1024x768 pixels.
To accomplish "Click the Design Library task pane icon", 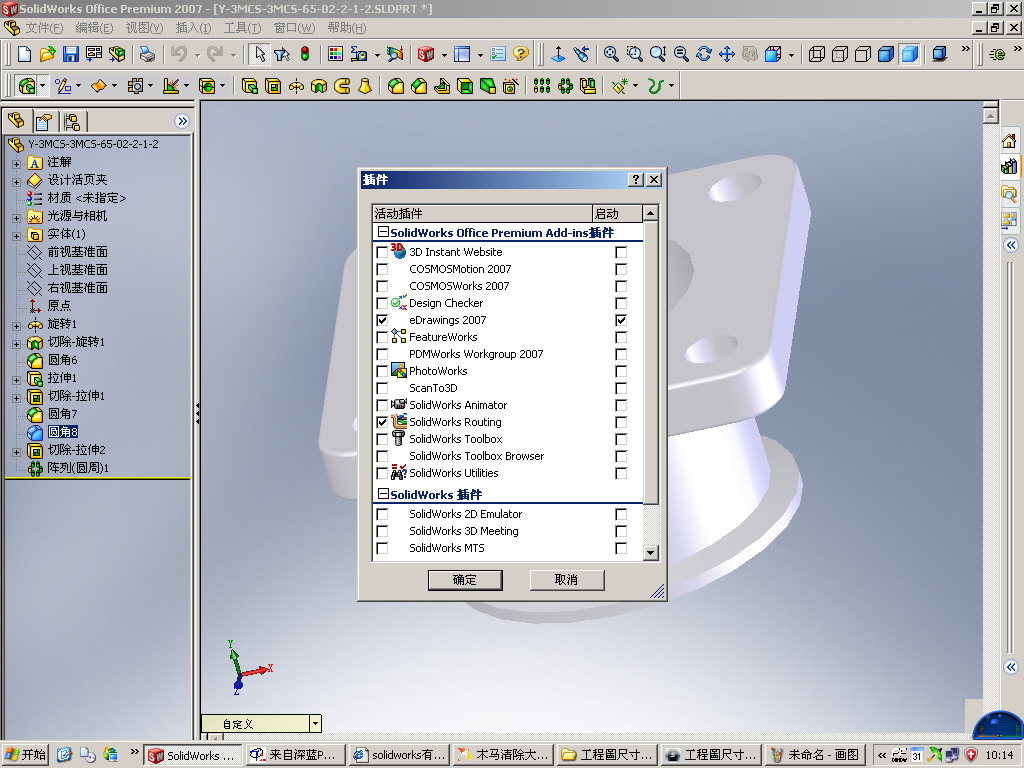I will pyautogui.click(x=1009, y=167).
